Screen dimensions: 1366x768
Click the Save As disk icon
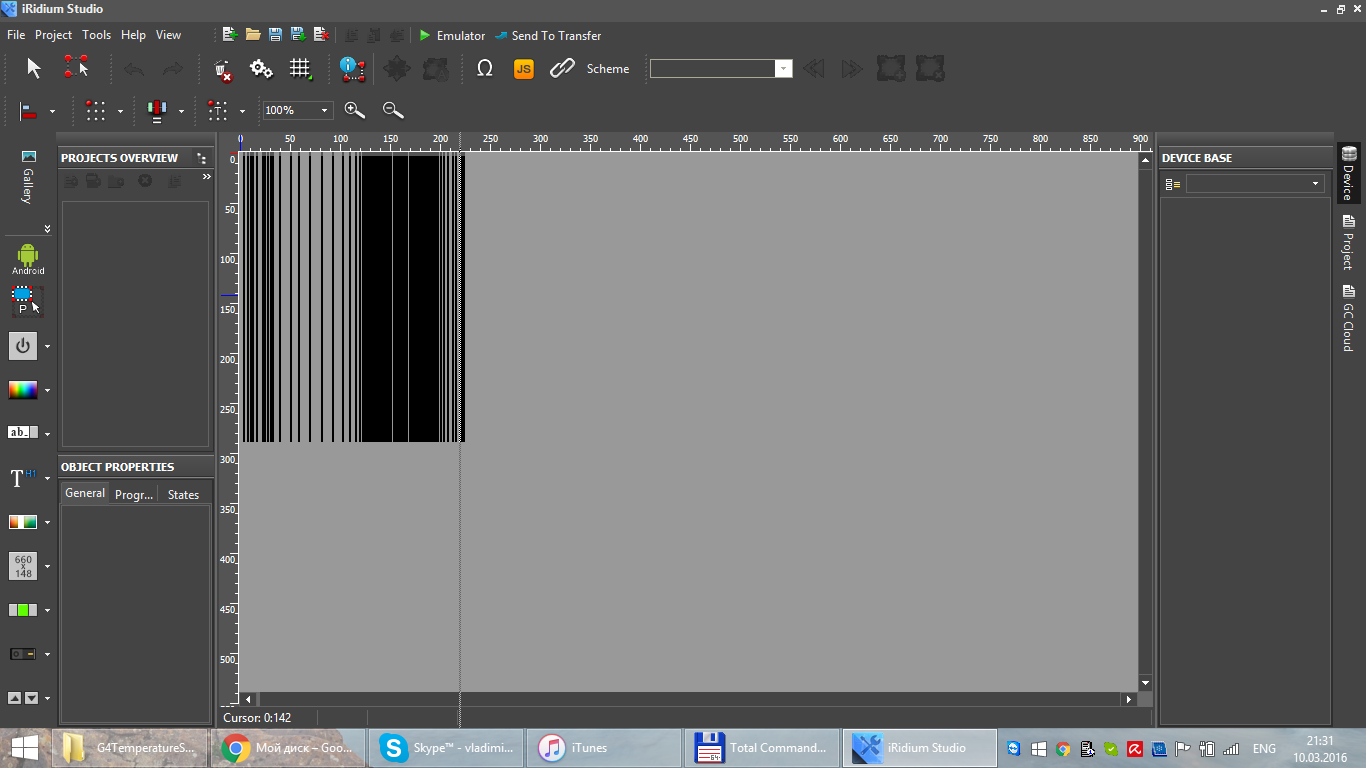(298, 35)
